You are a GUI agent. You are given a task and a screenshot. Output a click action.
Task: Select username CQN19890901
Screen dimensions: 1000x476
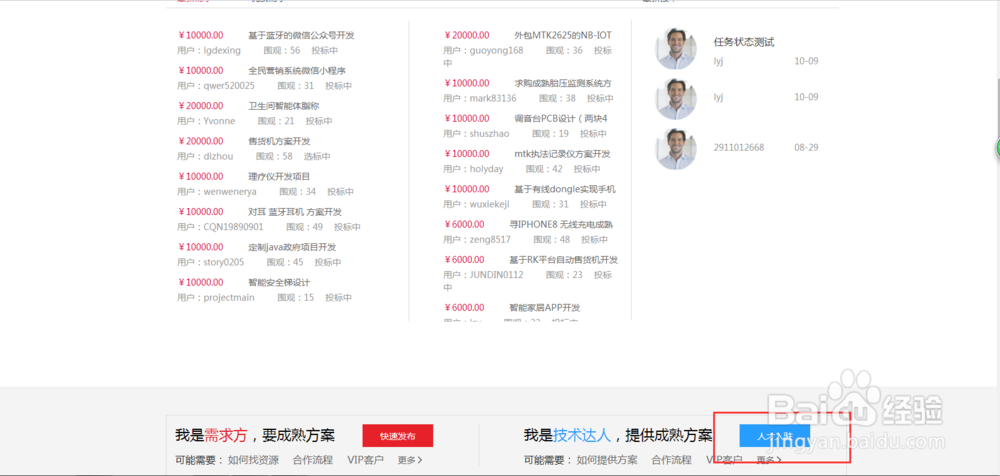click(233, 227)
